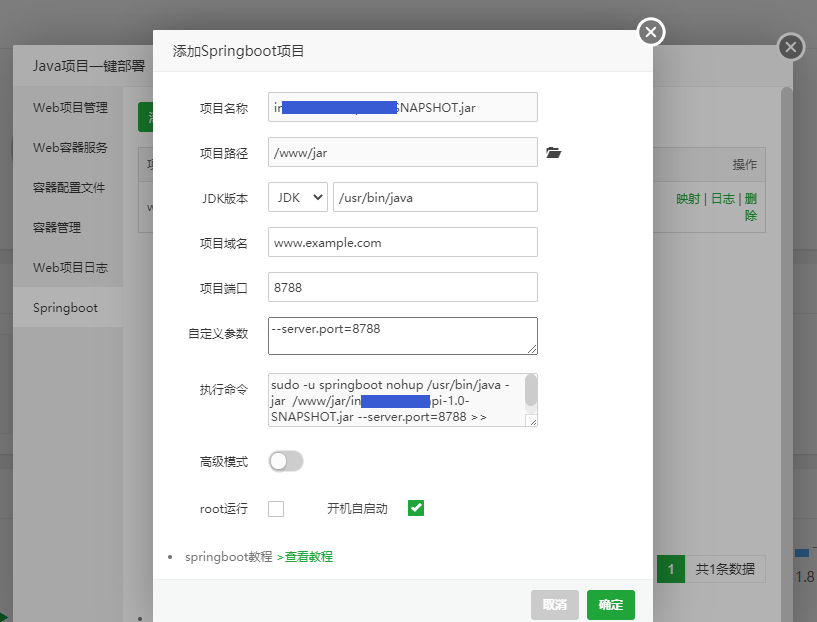Click the 项目端口 field showing 8788
The image size is (817, 622).
point(403,287)
